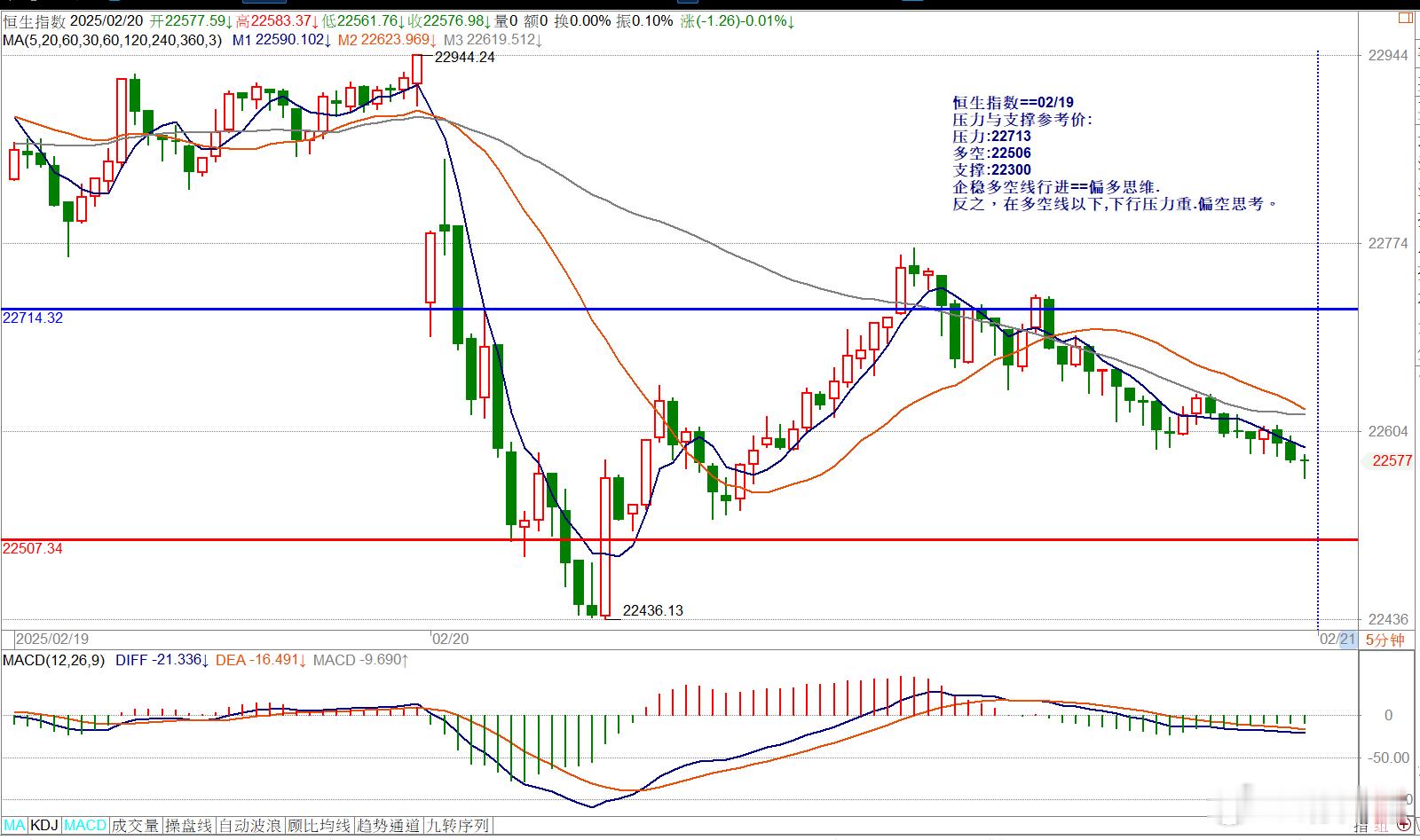The width and height of the screenshot is (1420, 840).
Task: Click the 收22576.98 close value
Action: (449, 21)
